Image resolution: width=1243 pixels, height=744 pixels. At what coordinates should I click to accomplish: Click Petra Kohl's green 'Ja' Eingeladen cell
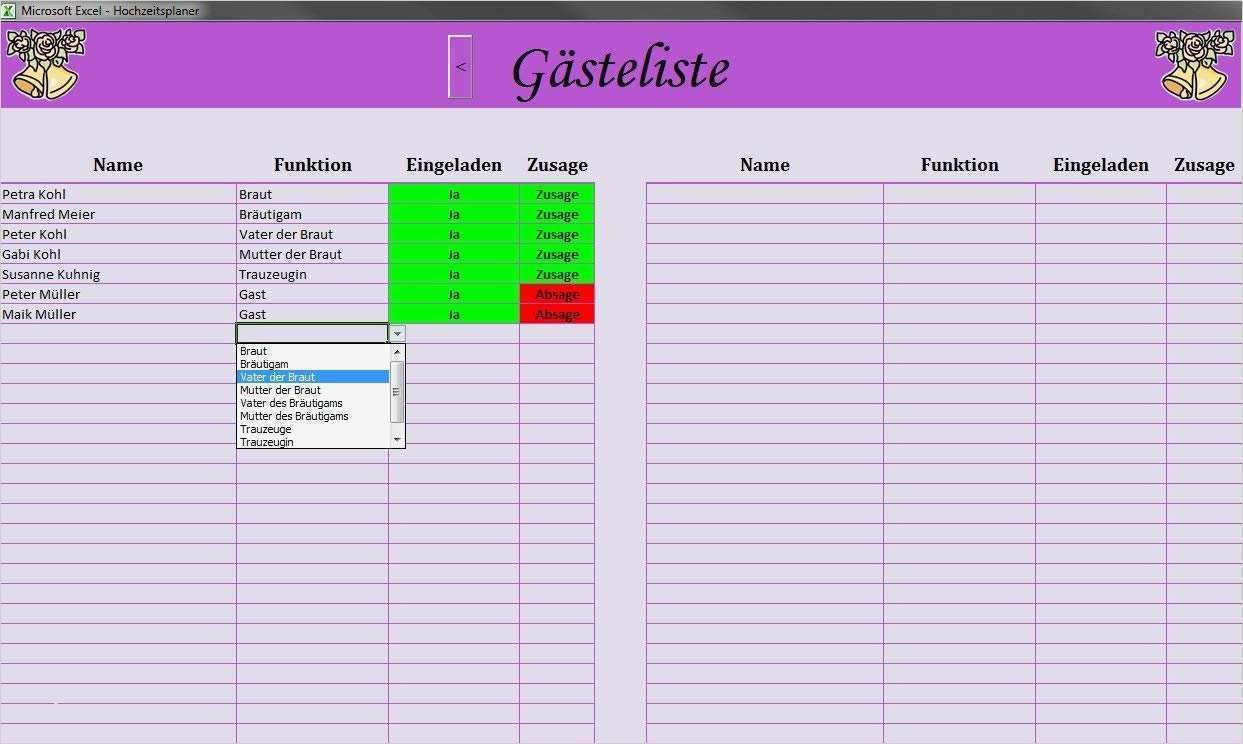pos(453,194)
